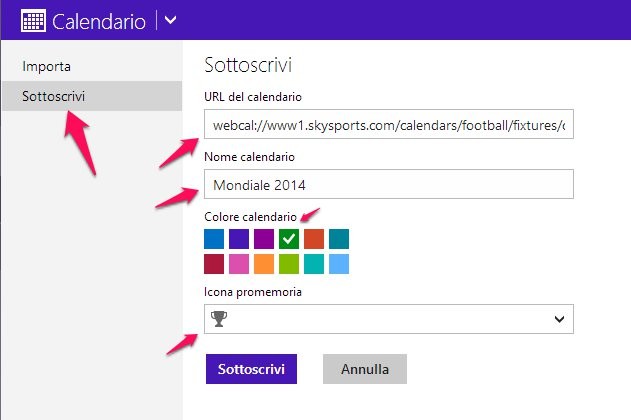Click the URL del calendario input field
The image size is (631, 420).
click(389, 124)
